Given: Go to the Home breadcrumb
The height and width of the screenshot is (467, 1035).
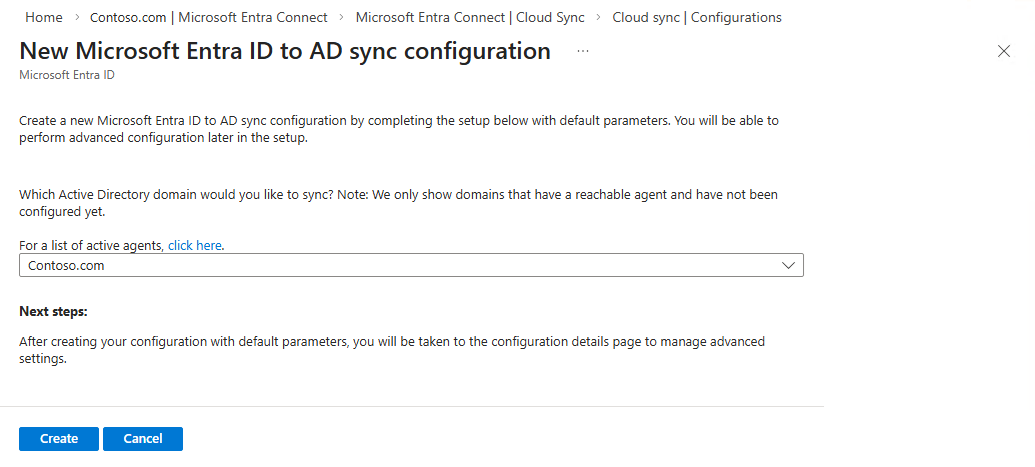Looking at the screenshot, I should pyautogui.click(x=43, y=18).
